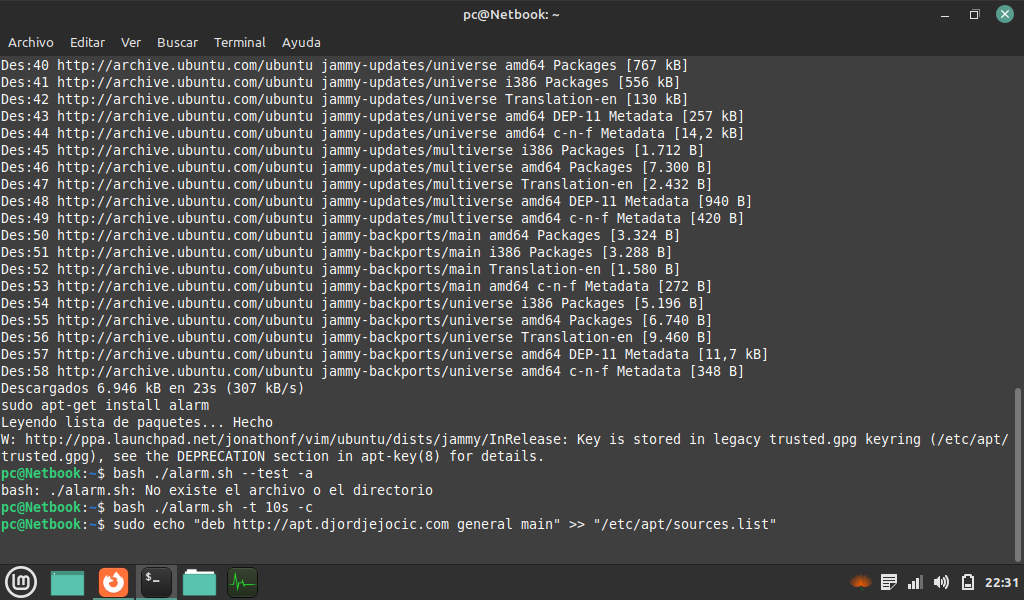Click the window title 'pc@Netbook: ~'
Image resolution: width=1024 pixels, height=600 pixels.
(511, 14)
